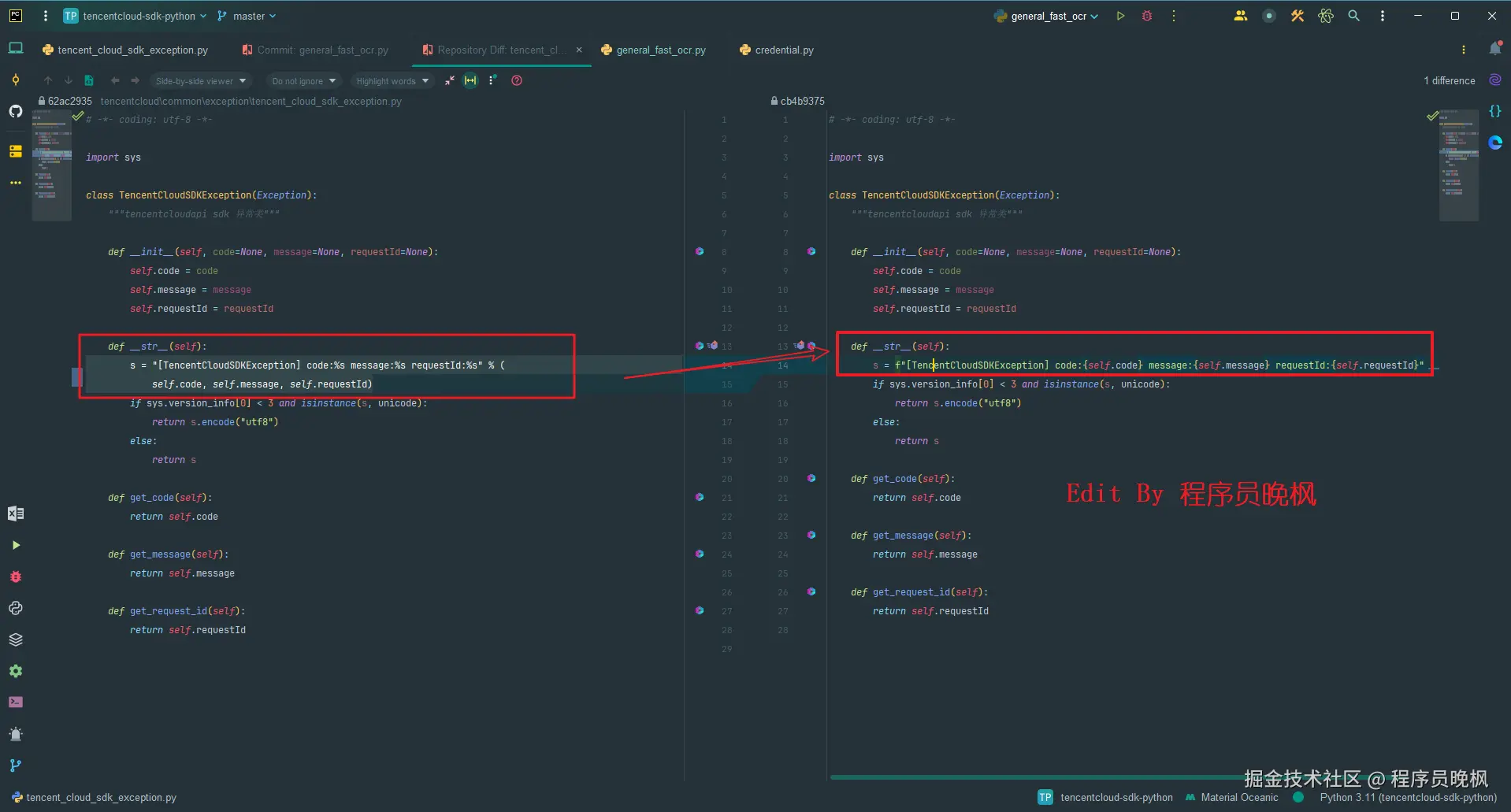Open the Terminal tool window
Viewport: 1511px width, 812px height.
click(x=16, y=702)
